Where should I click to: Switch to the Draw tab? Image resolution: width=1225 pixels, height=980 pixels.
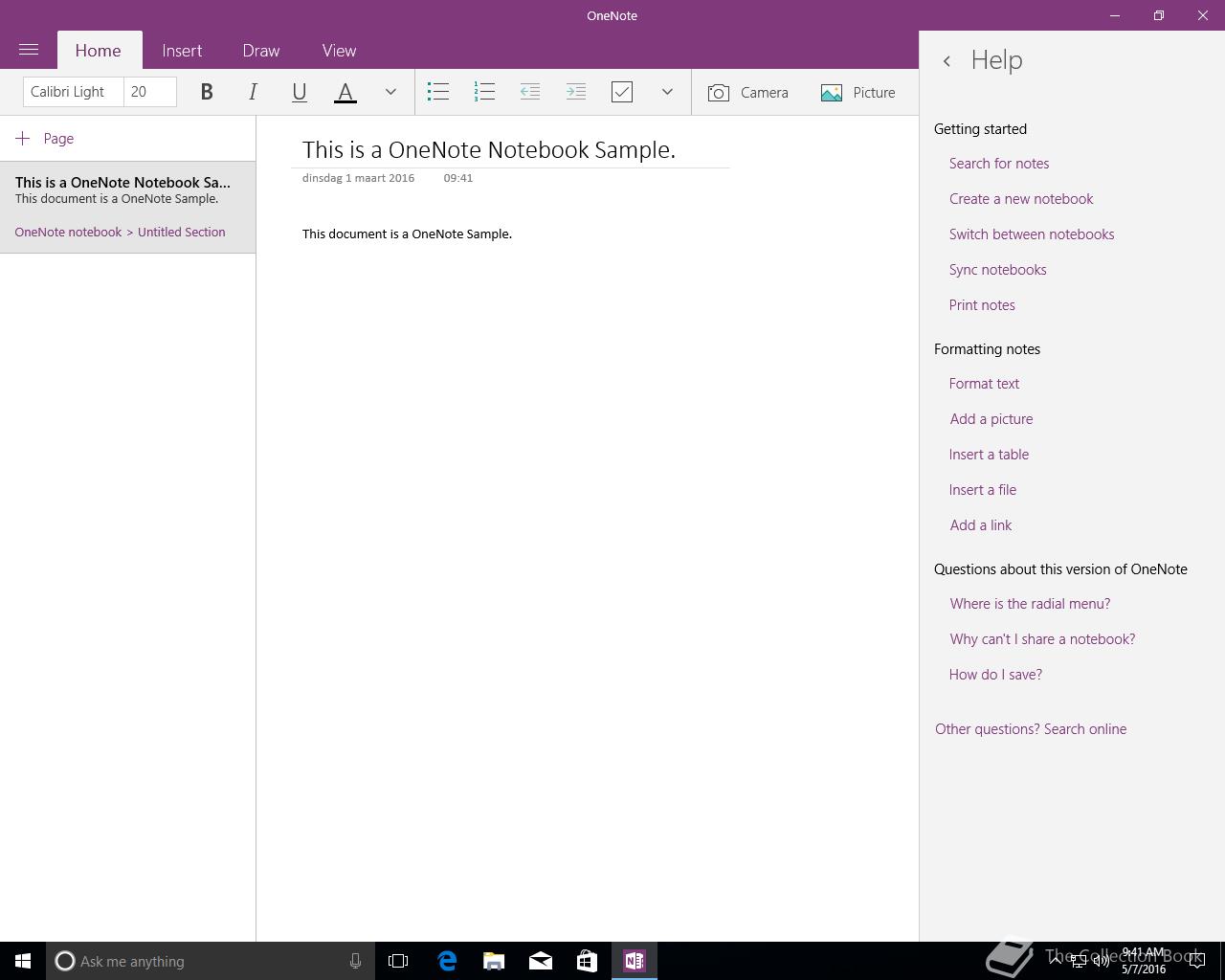click(x=261, y=51)
